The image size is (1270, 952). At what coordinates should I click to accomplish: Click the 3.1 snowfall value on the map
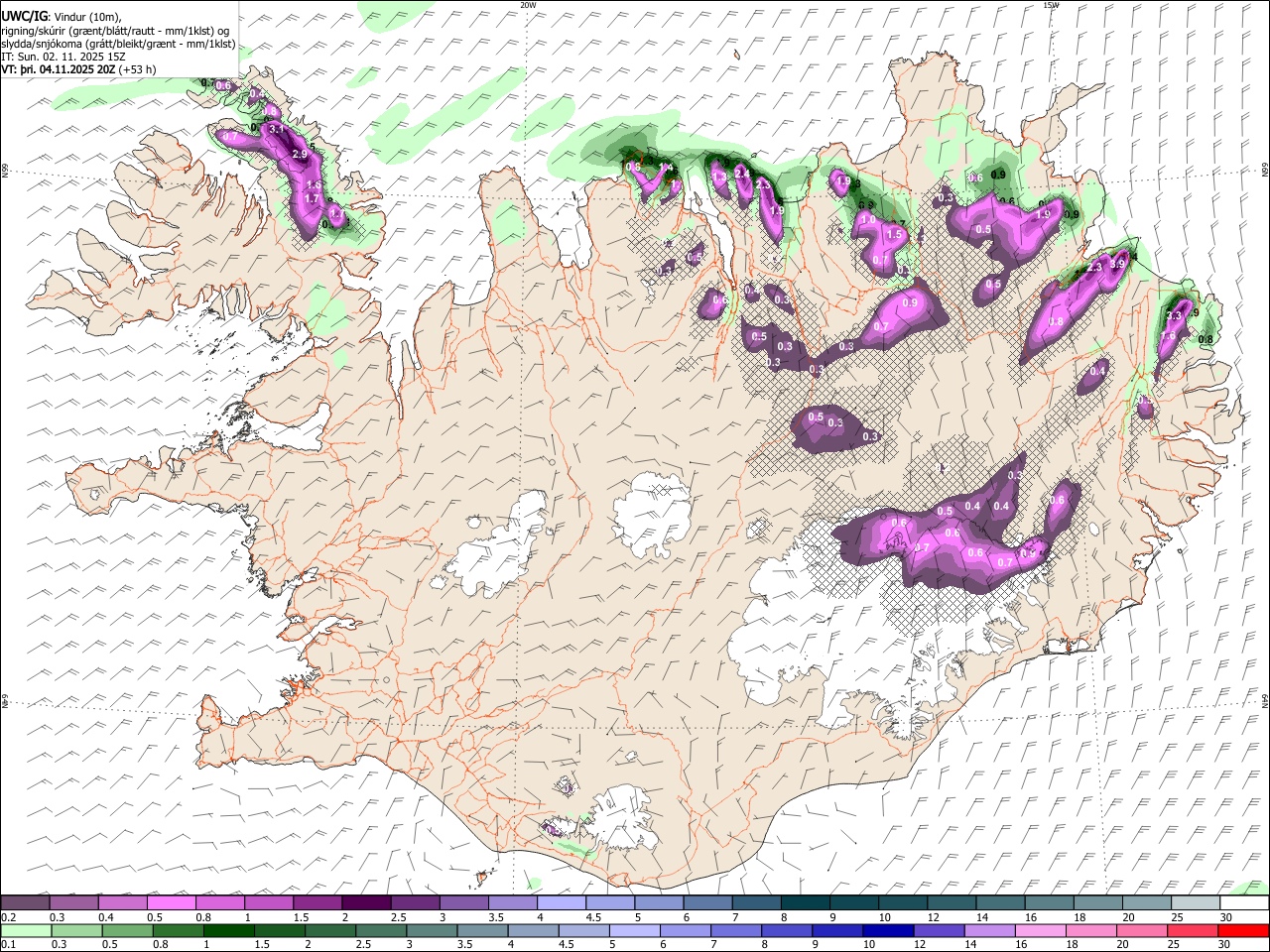click(x=276, y=129)
